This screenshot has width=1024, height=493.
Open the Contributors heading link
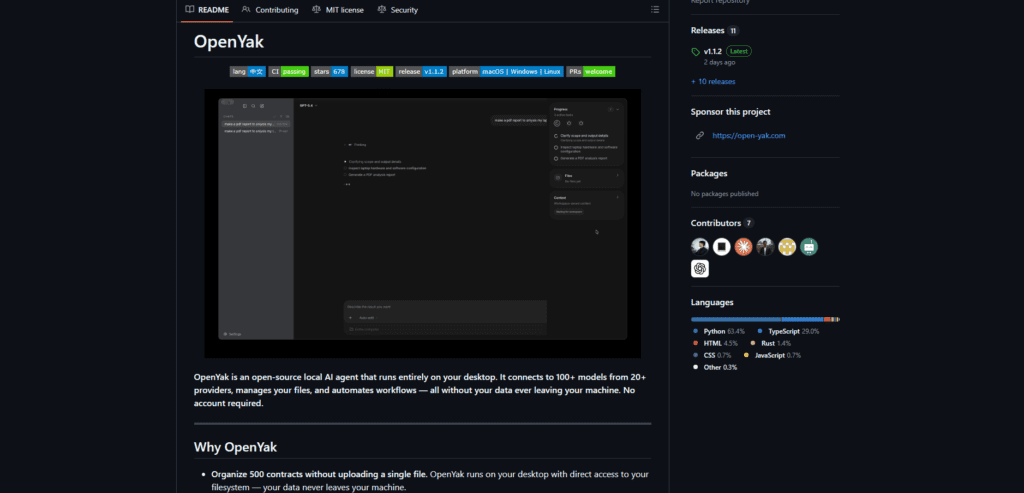716,223
